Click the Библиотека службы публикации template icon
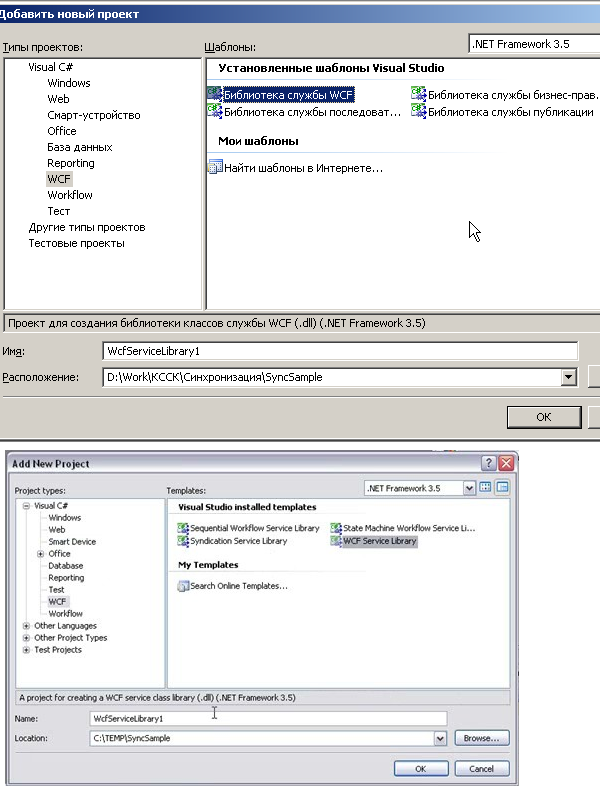 click(419, 111)
